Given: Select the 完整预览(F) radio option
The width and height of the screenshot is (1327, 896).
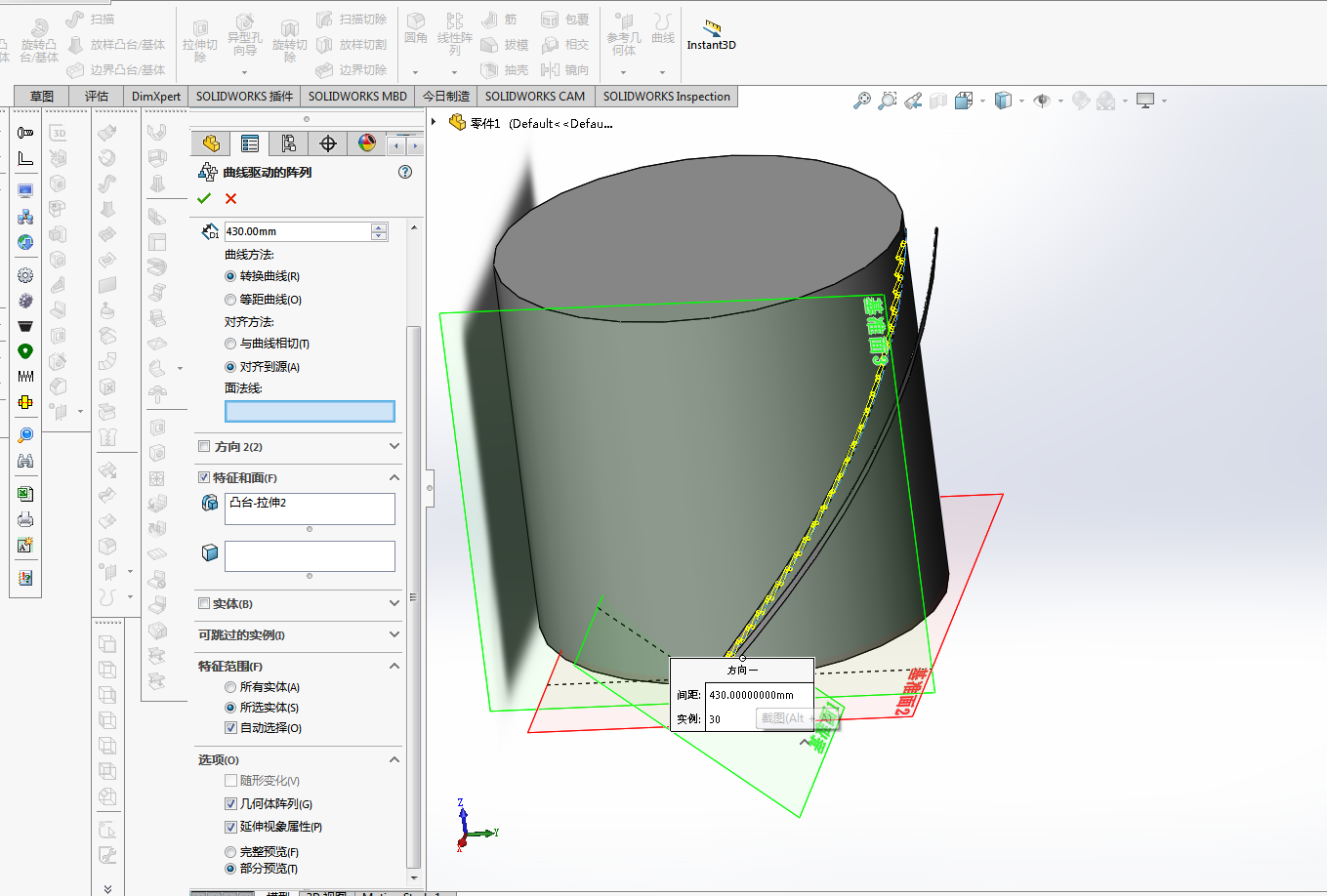Looking at the screenshot, I should coord(230,852).
